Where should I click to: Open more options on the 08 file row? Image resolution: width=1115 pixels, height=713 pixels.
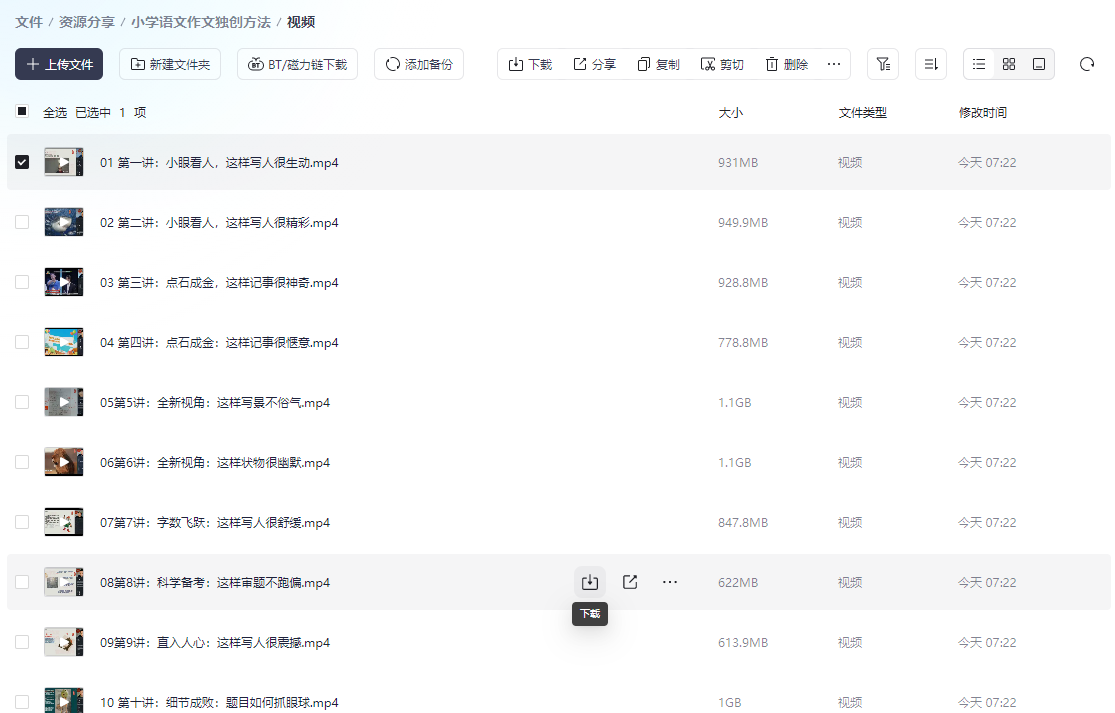[x=670, y=582]
